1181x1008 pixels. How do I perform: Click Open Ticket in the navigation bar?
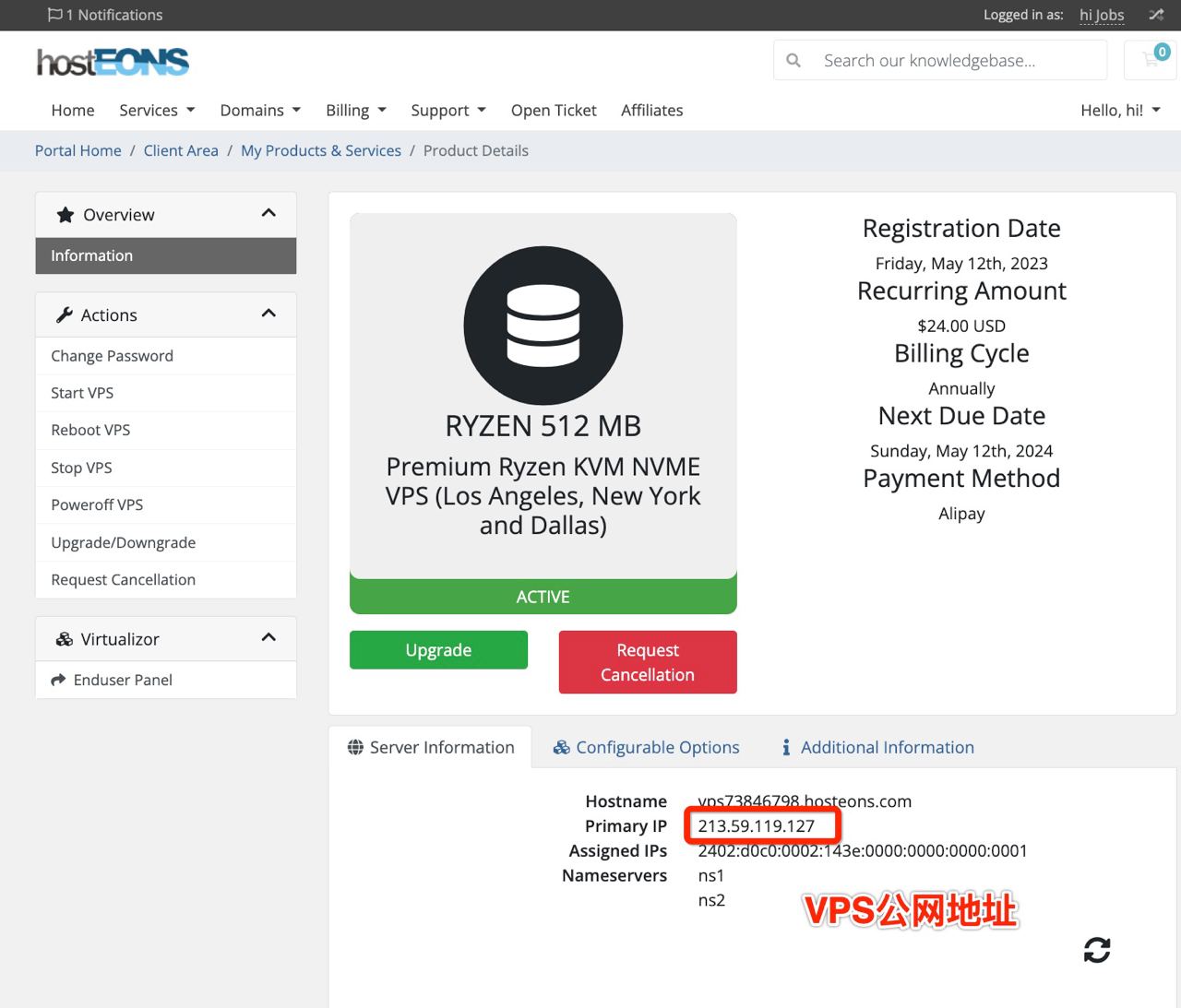[x=554, y=111]
